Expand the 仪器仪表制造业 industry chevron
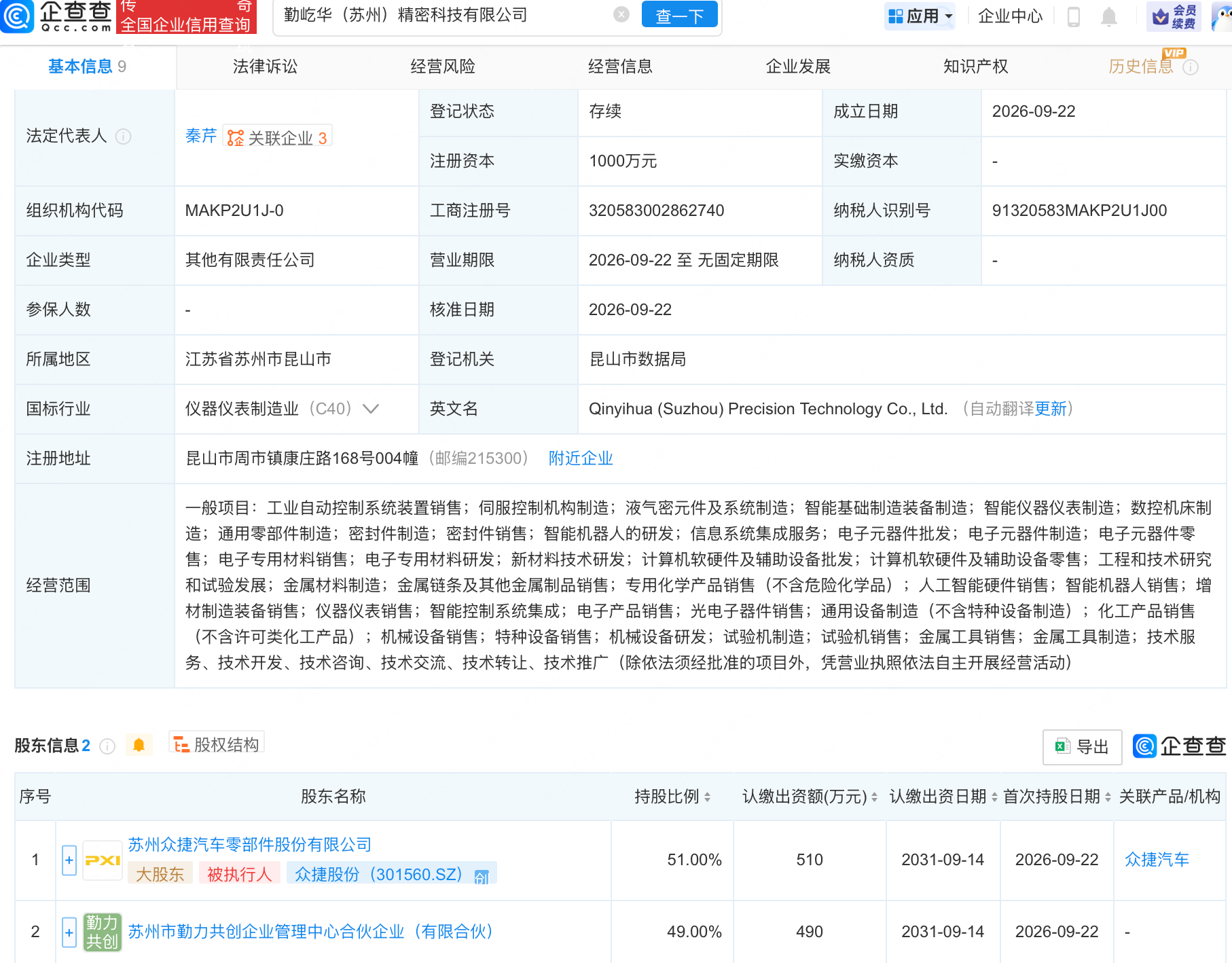Screen dimensions: 1232x963 click(x=371, y=409)
